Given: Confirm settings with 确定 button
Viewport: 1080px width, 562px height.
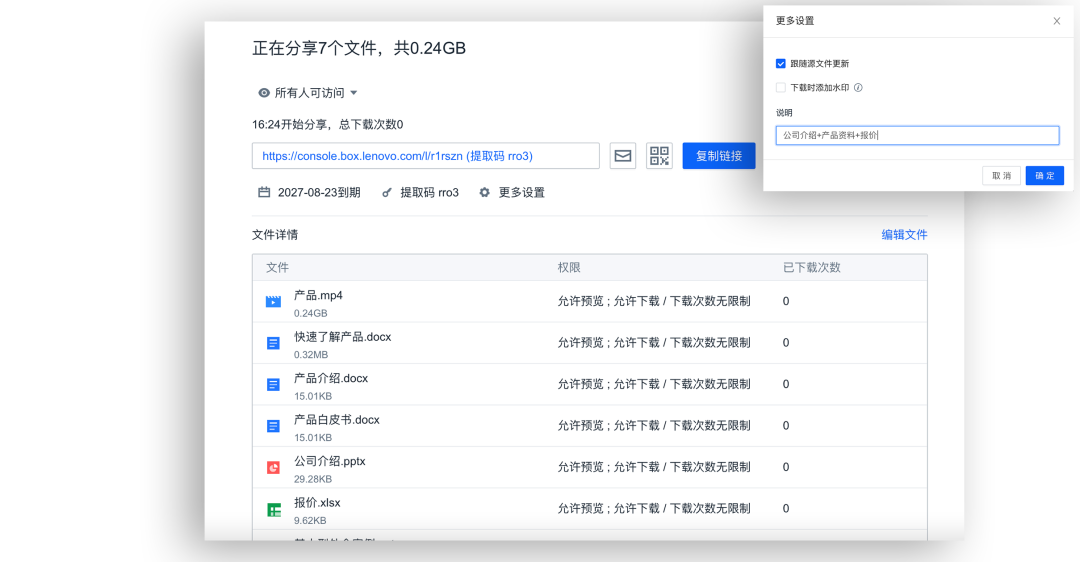Looking at the screenshot, I should point(1045,176).
